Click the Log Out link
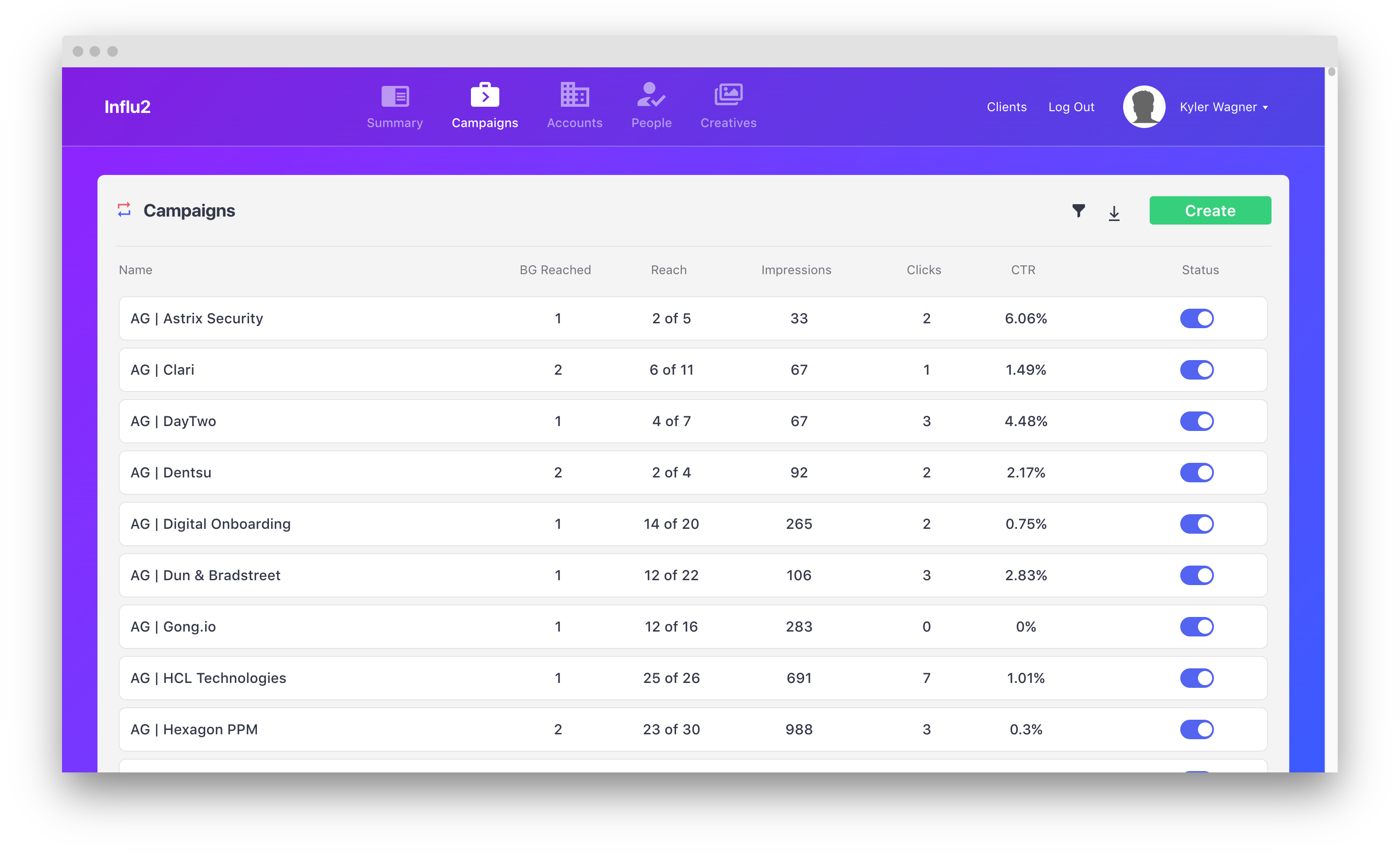The height and width of the screenshot is (861, 1400). pyautogui.click(x=1071, y=107)
